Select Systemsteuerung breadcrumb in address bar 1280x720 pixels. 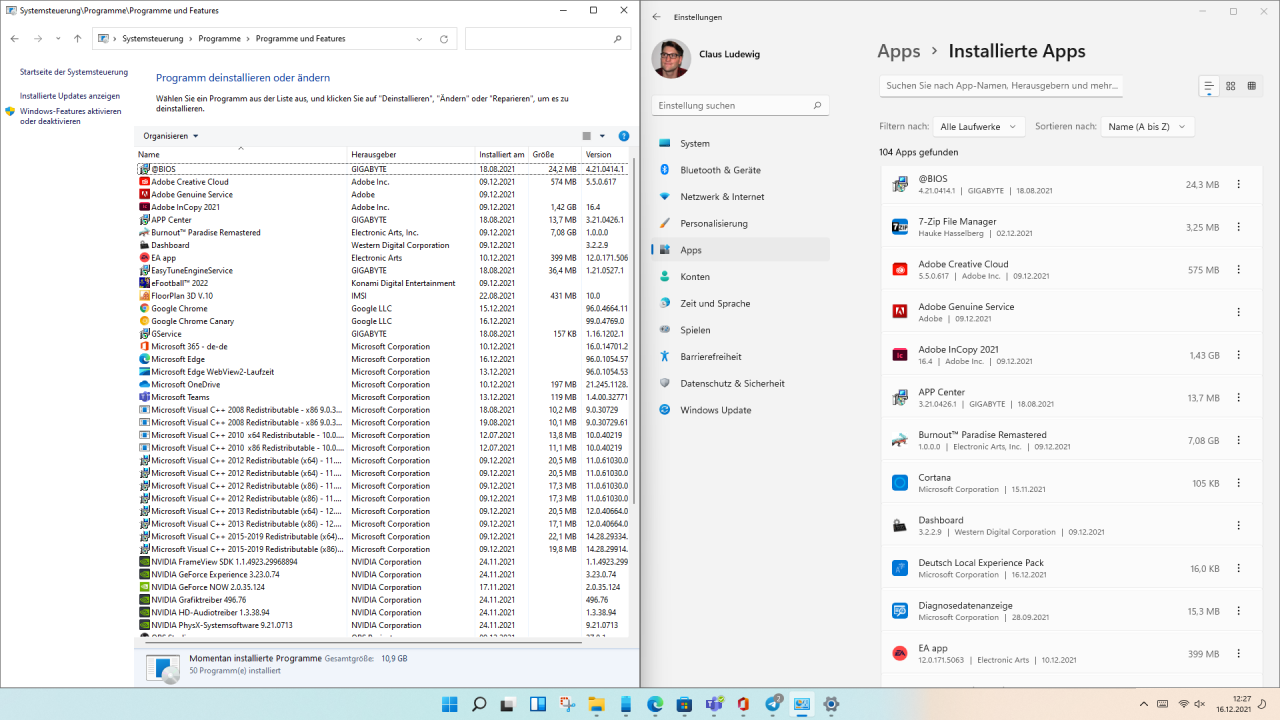tap(152, 39)
